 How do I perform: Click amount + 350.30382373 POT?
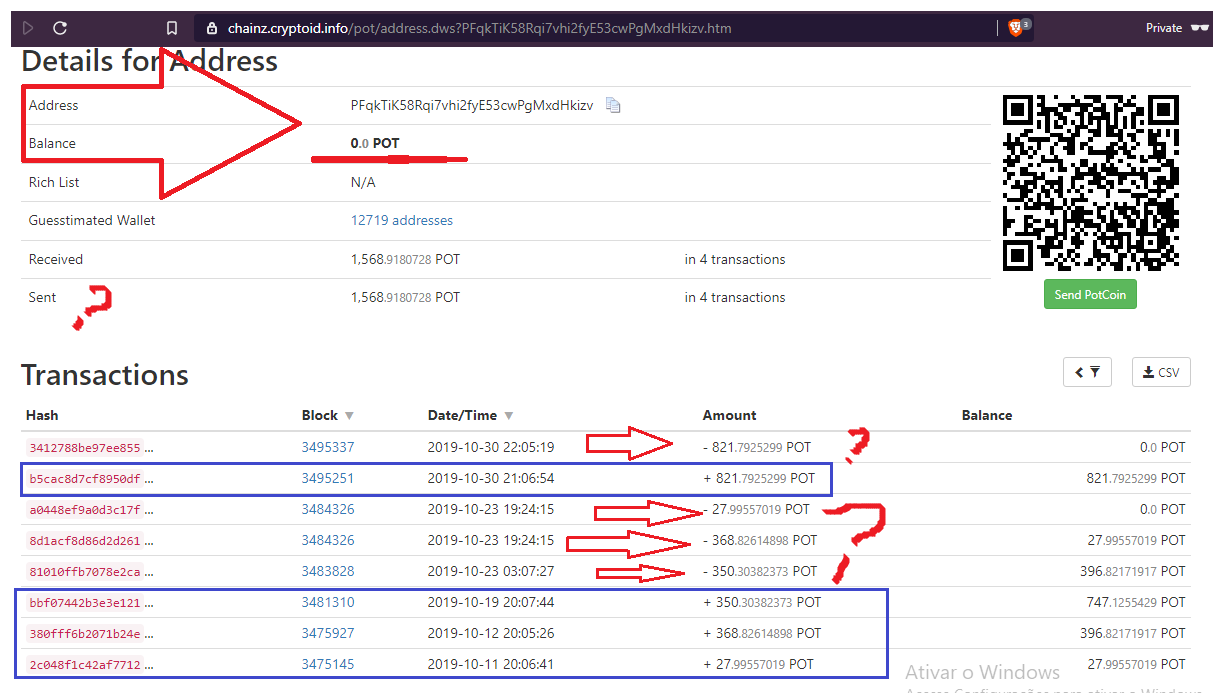point(762,602)
